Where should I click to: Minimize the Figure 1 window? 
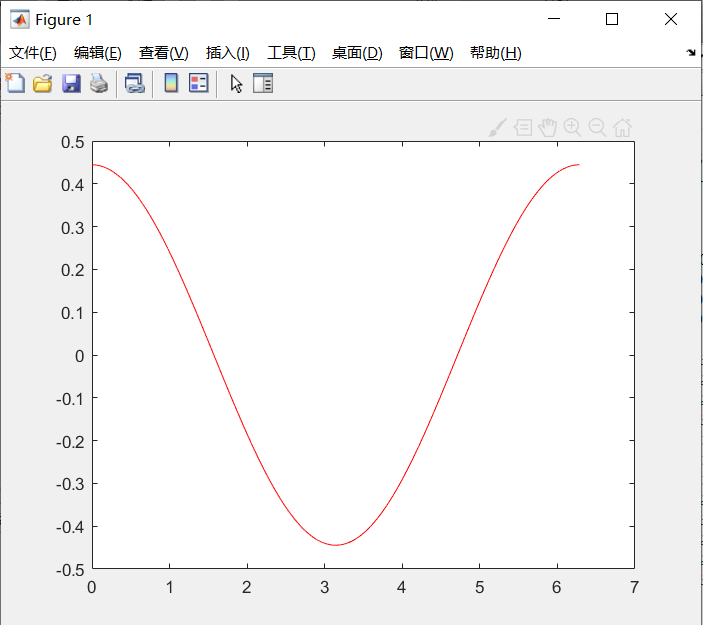coord(554,19)
